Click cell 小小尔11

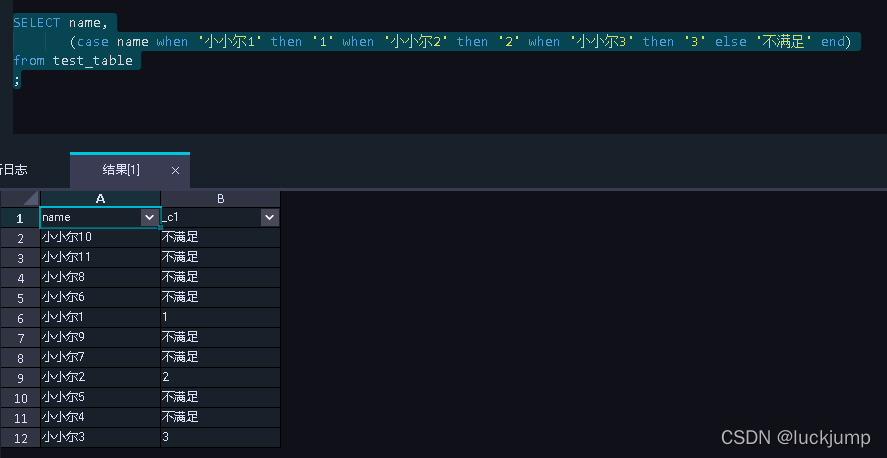coord(101,258)
